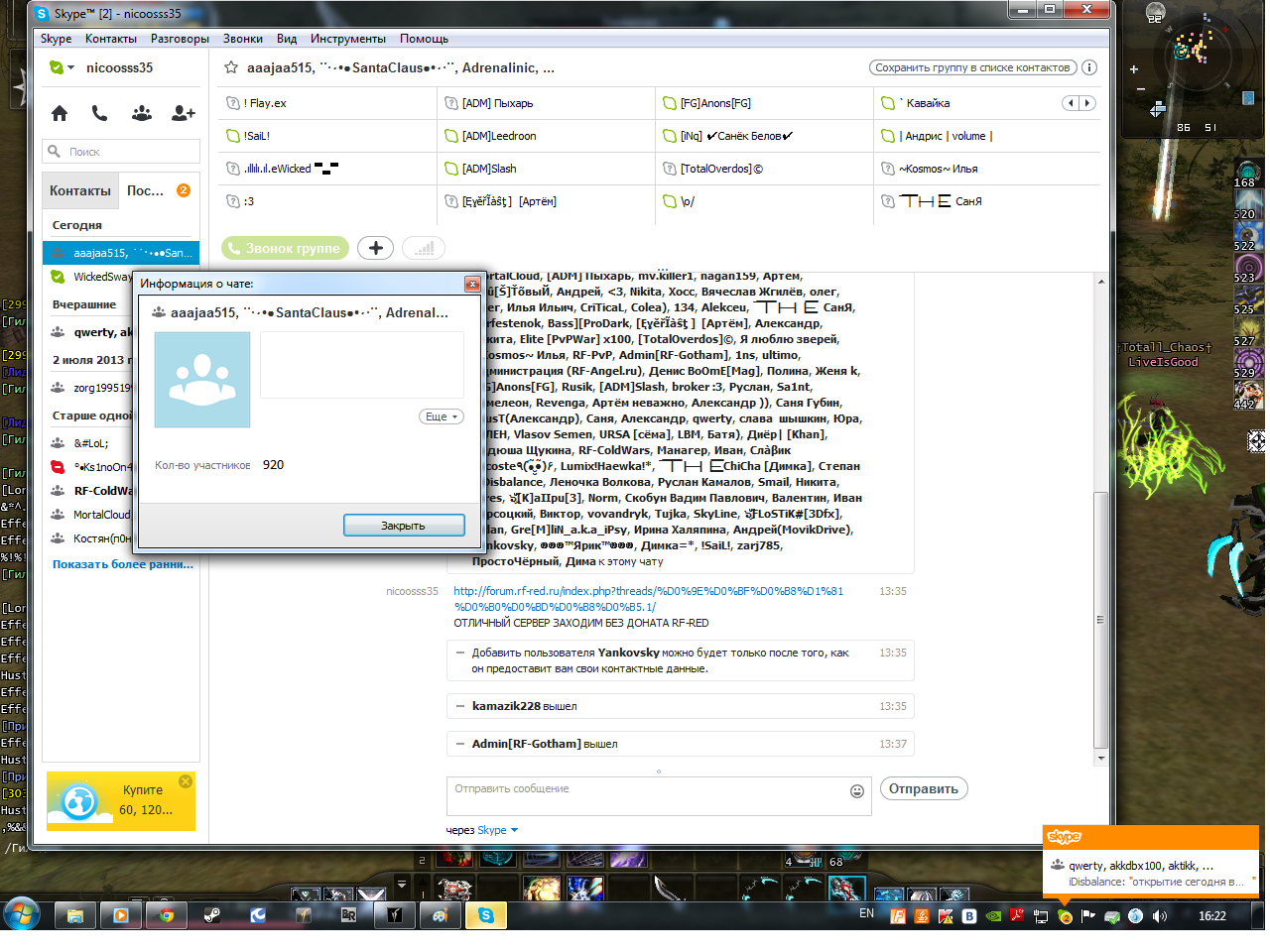Open the Вид menu
Image resolution: width=1270 pixels, height=952 pixels.
287,39
